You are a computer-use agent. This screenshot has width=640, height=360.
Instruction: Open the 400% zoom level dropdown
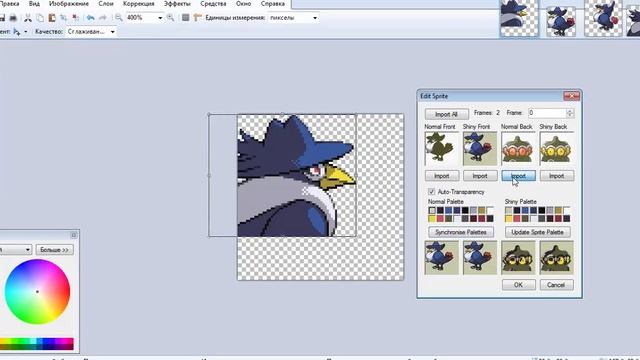tap(160, 18)
